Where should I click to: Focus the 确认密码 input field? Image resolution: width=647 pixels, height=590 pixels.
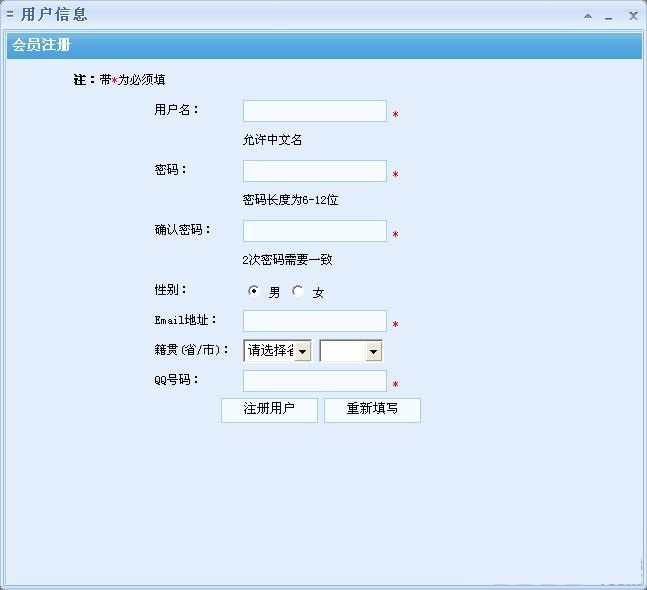[315, 231]
